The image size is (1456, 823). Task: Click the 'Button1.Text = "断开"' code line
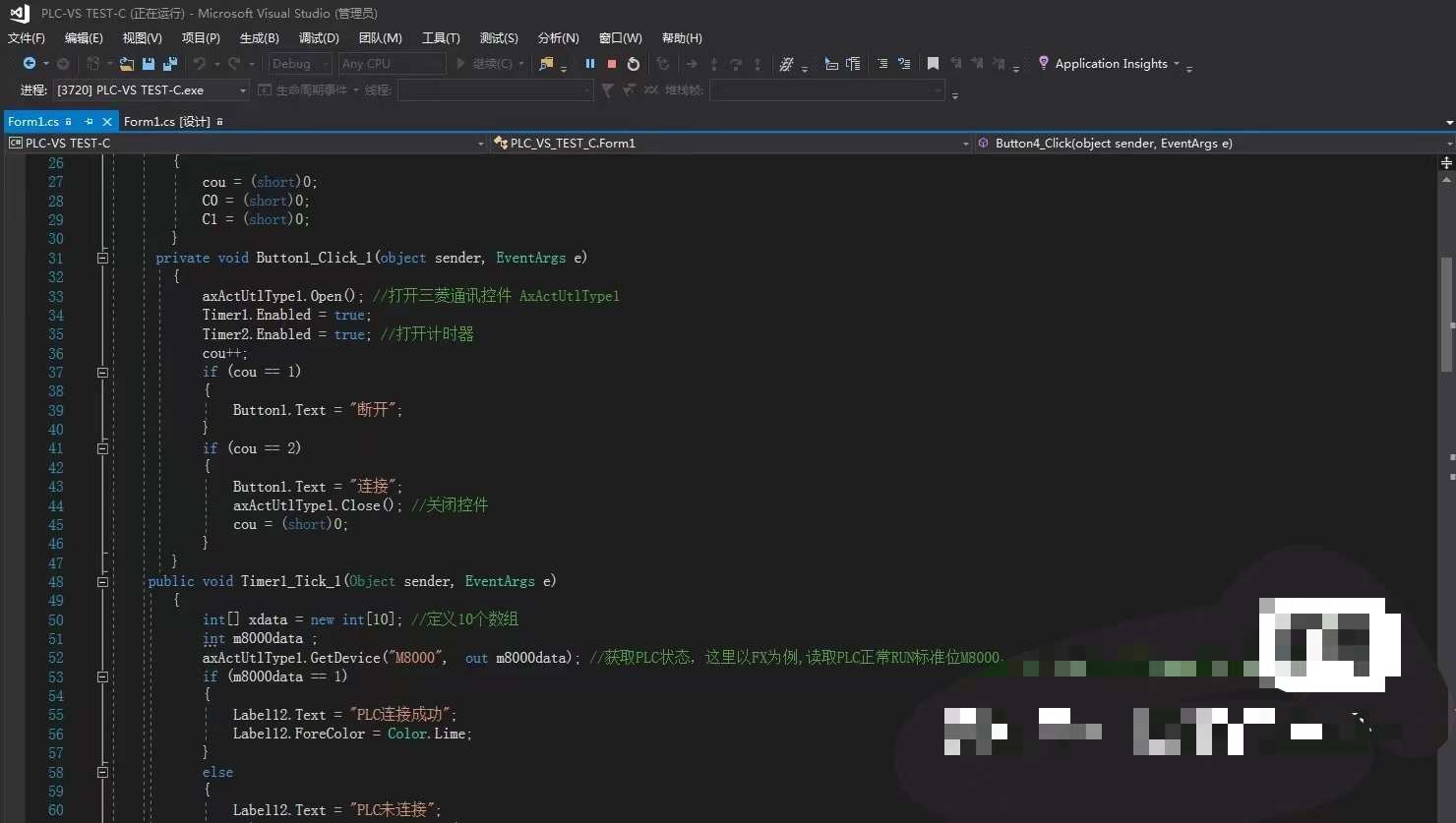pyautogui.click(x=318, y=410)
